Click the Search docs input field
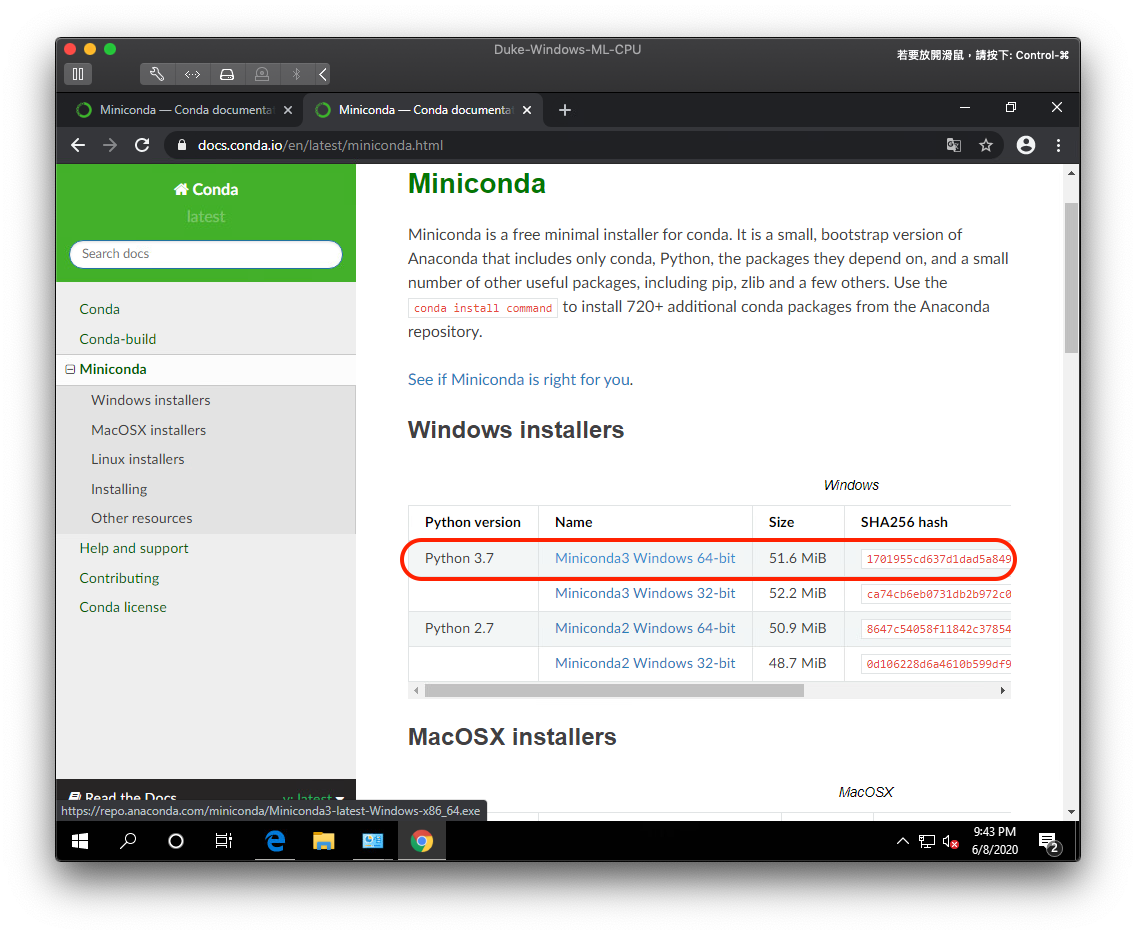1136x935 pixels. [x=205, y=254]
